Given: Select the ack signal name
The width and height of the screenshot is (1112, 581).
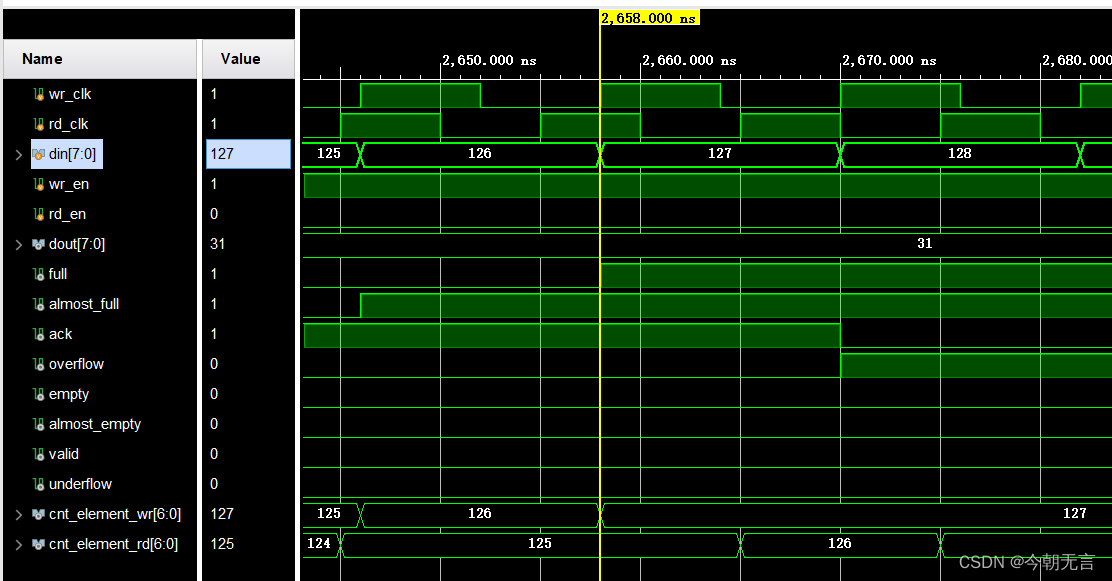Looking at the screenshot, I should [x=60, y=334].
